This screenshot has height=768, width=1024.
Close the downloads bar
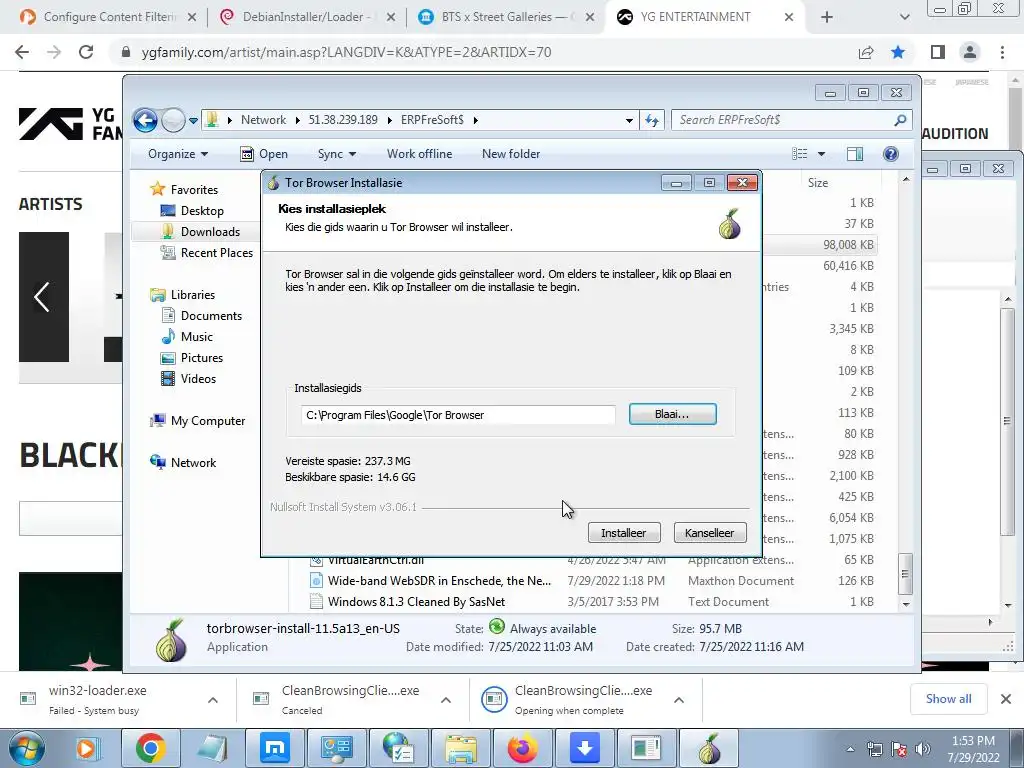tap(1006, 699)
